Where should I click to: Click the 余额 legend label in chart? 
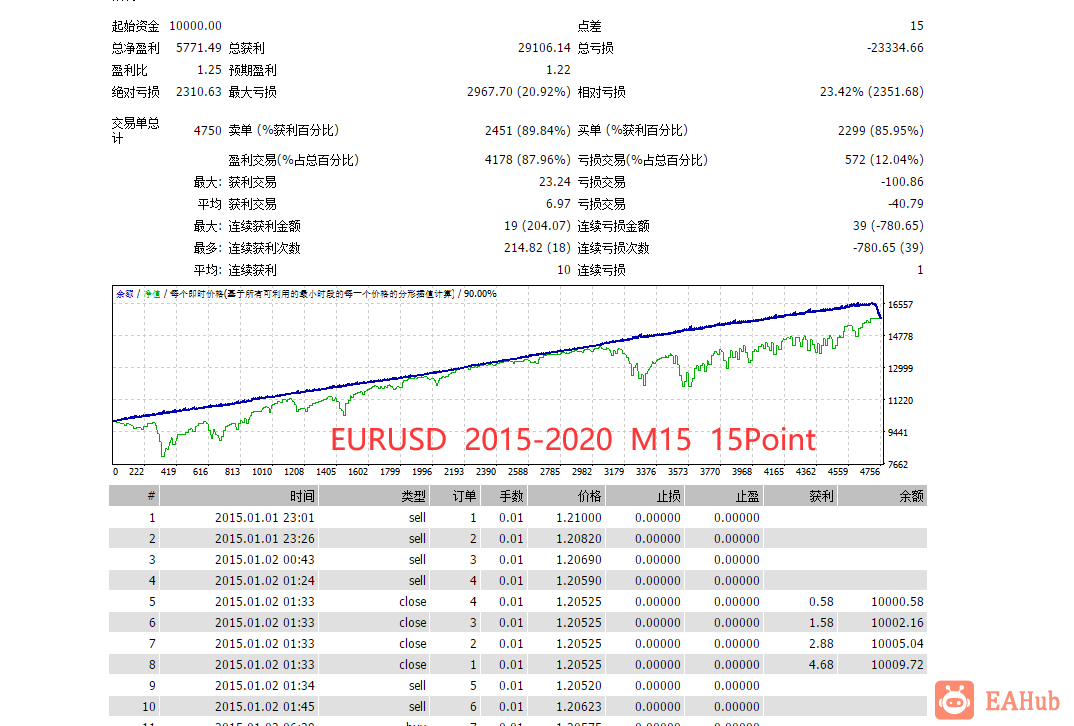pos(125,294)
